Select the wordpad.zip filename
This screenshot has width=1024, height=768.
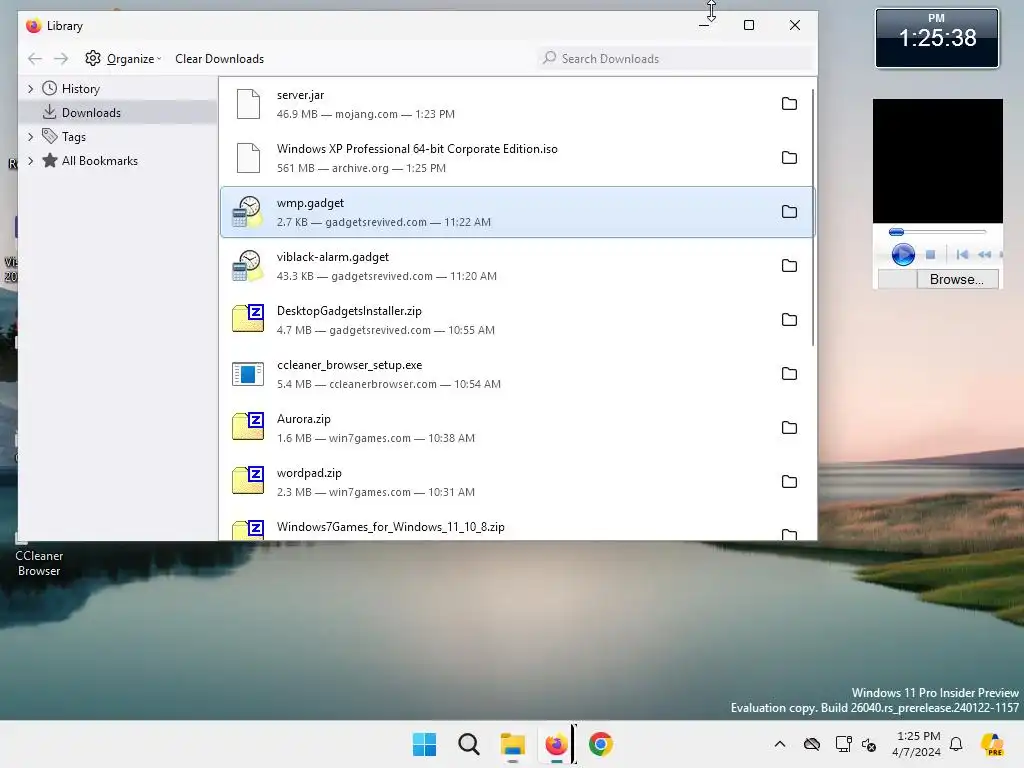tap(309, 473)
